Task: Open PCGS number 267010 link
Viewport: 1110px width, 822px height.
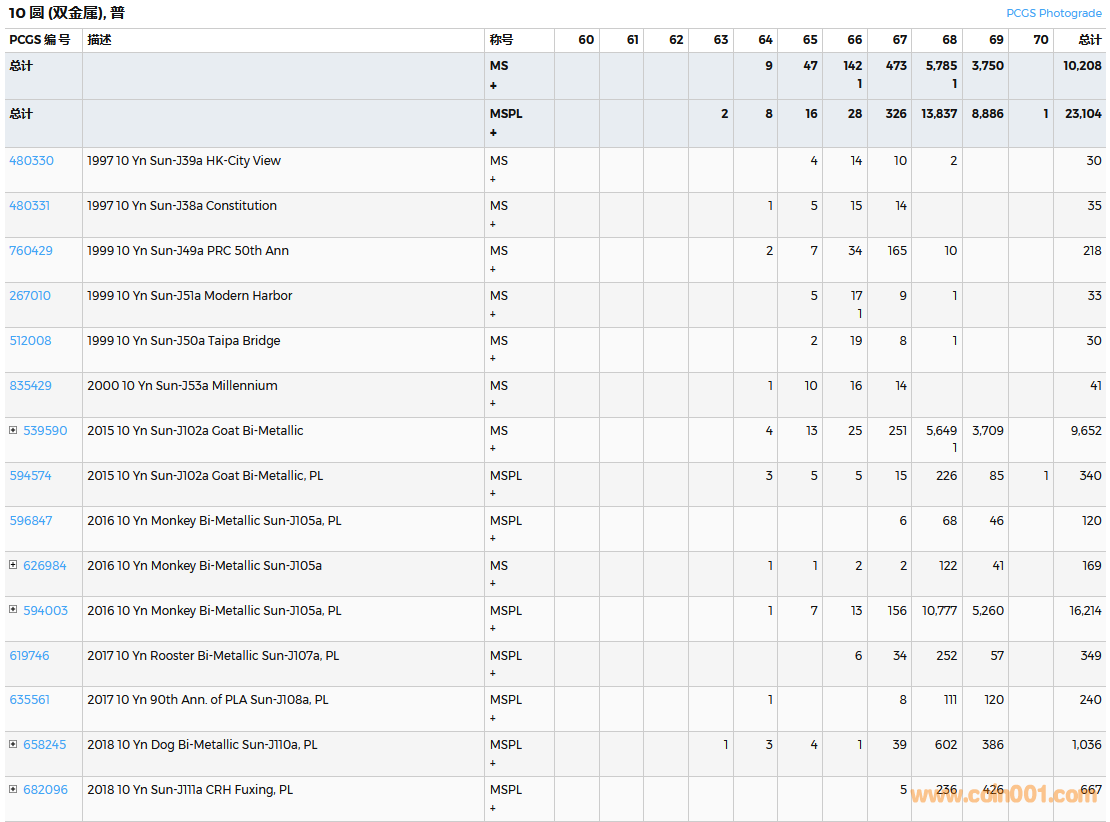Action: pos(30,296)
